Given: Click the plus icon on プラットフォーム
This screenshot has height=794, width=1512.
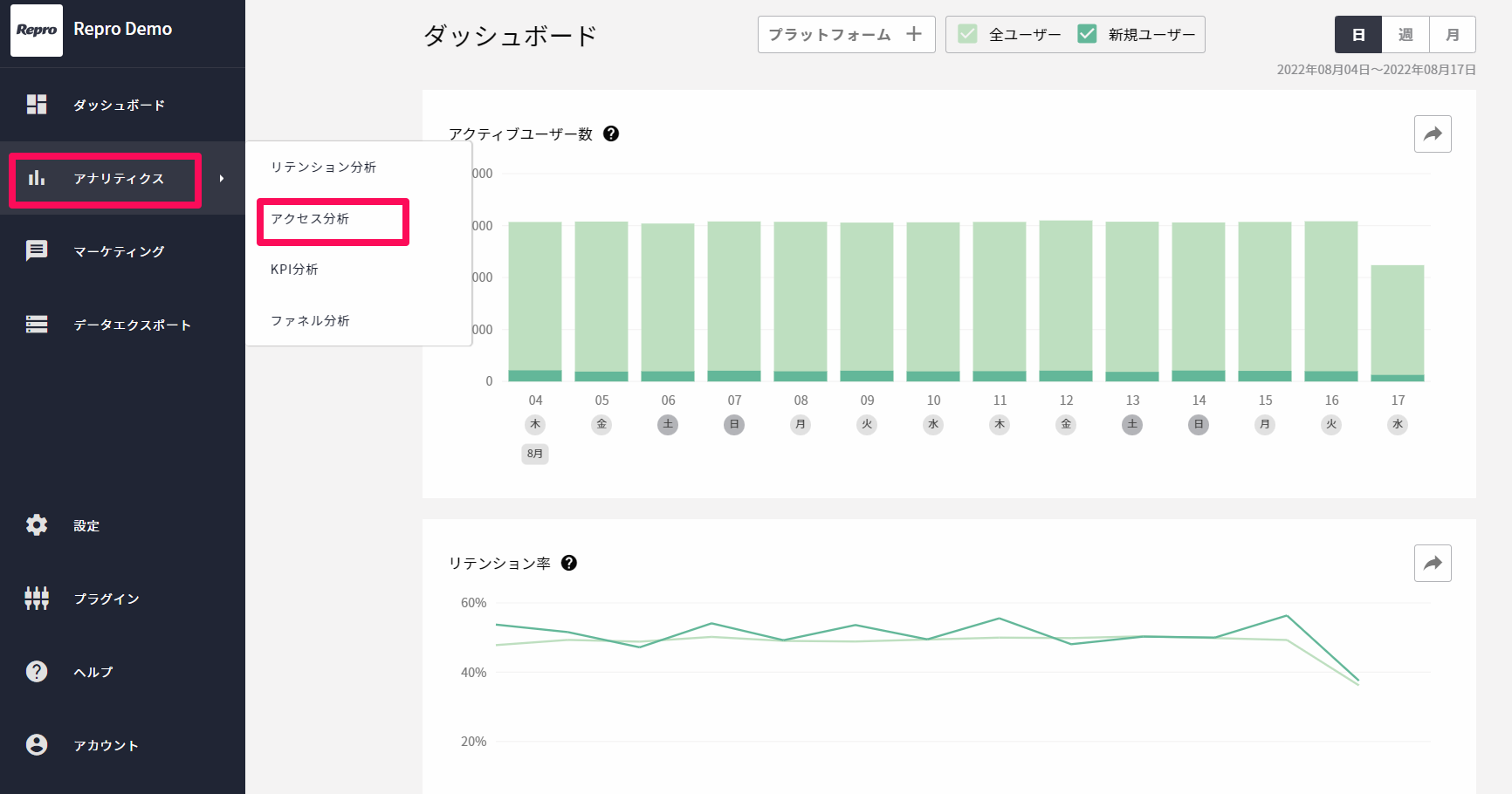Looking at the screenshot, I should [x=914, y=34].
